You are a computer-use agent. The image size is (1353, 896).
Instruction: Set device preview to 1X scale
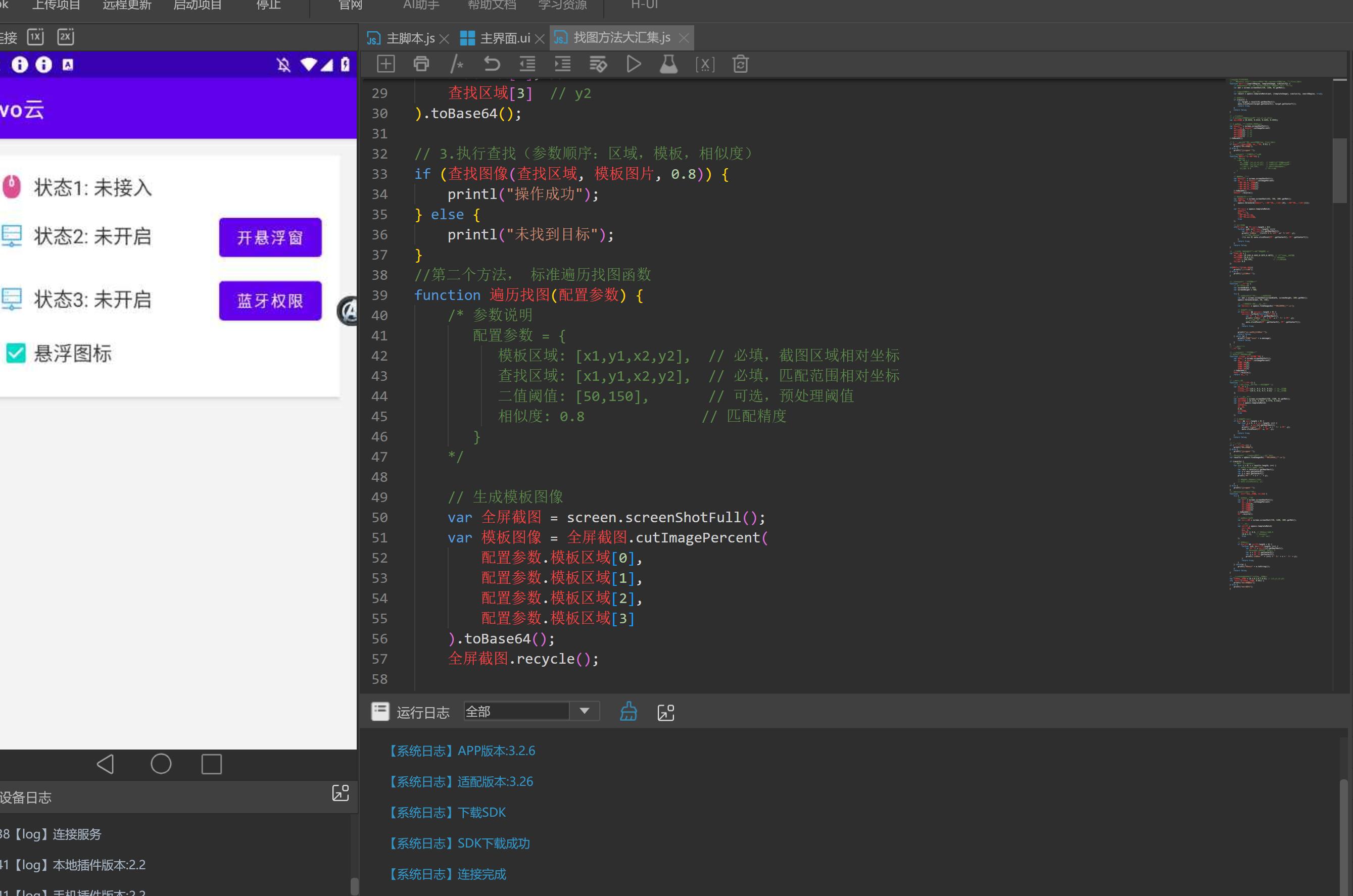35,37
